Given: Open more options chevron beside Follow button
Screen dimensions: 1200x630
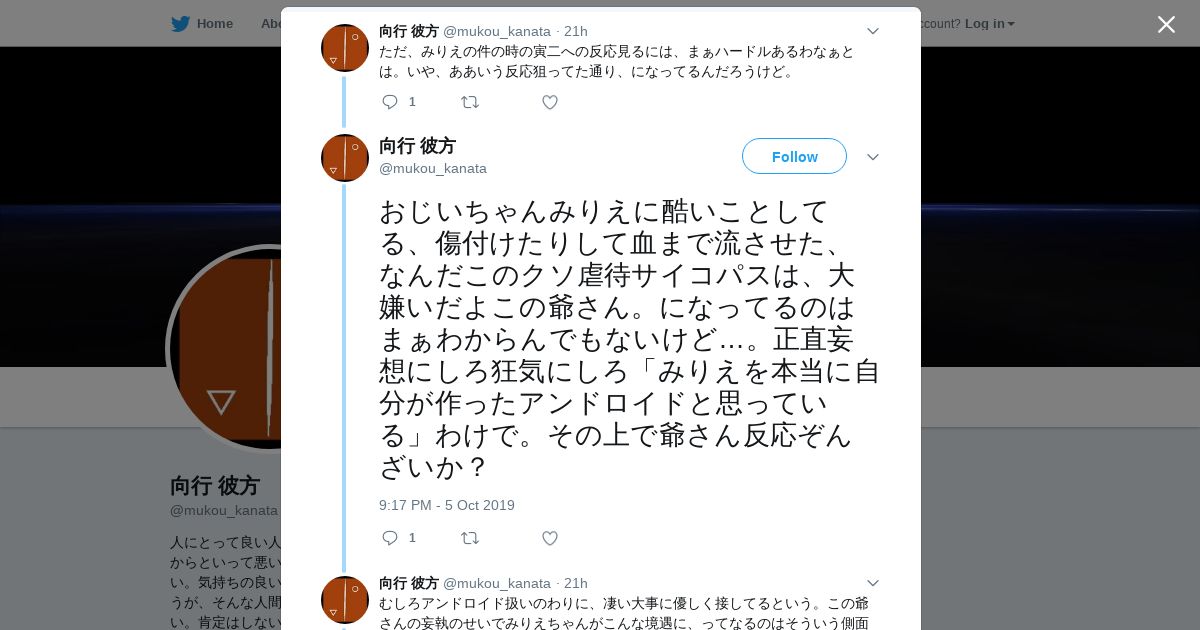Looking at the screenshot, I should point(872,157).
